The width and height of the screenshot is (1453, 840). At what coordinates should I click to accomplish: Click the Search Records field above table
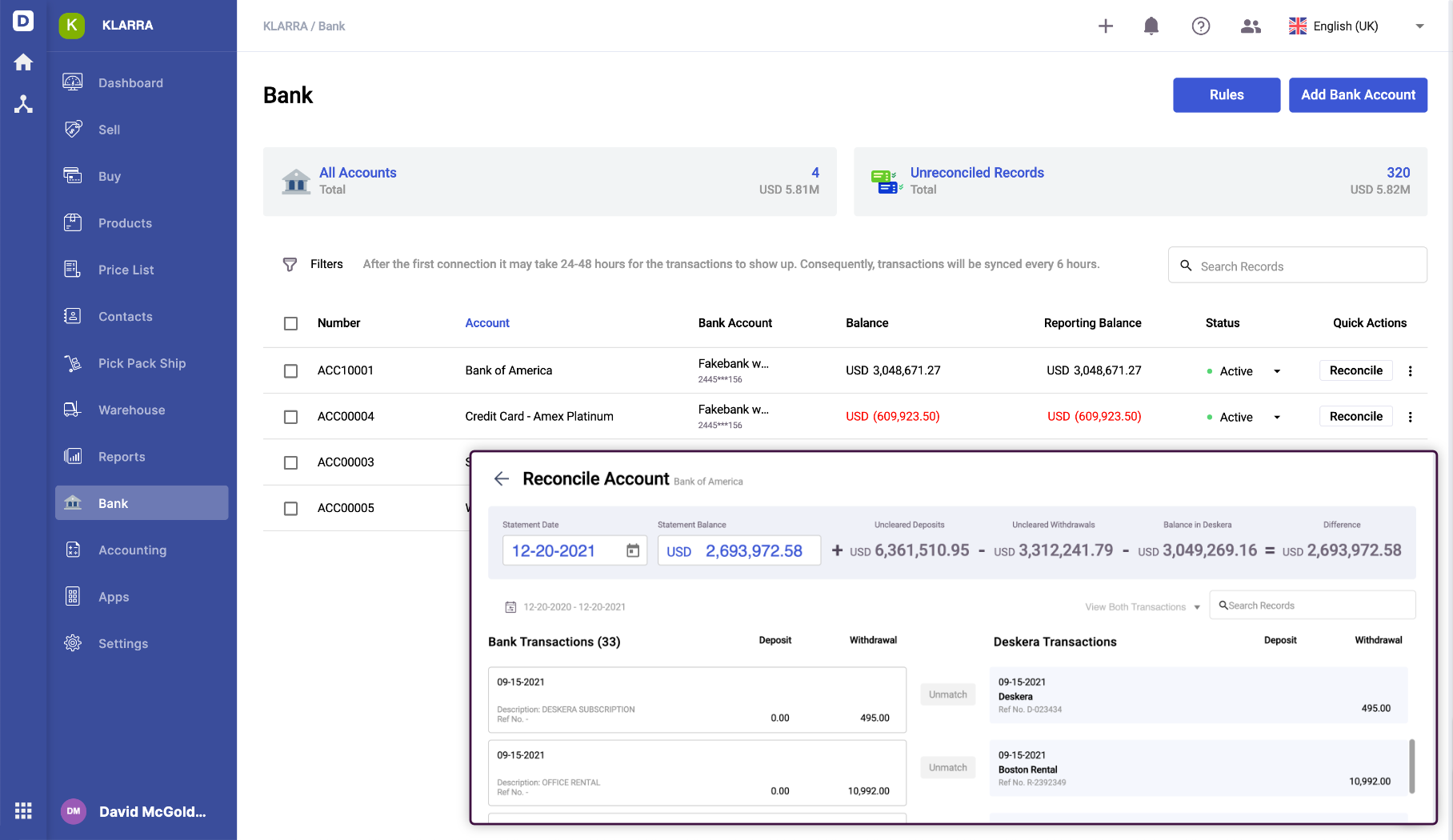pos(1297,265)
